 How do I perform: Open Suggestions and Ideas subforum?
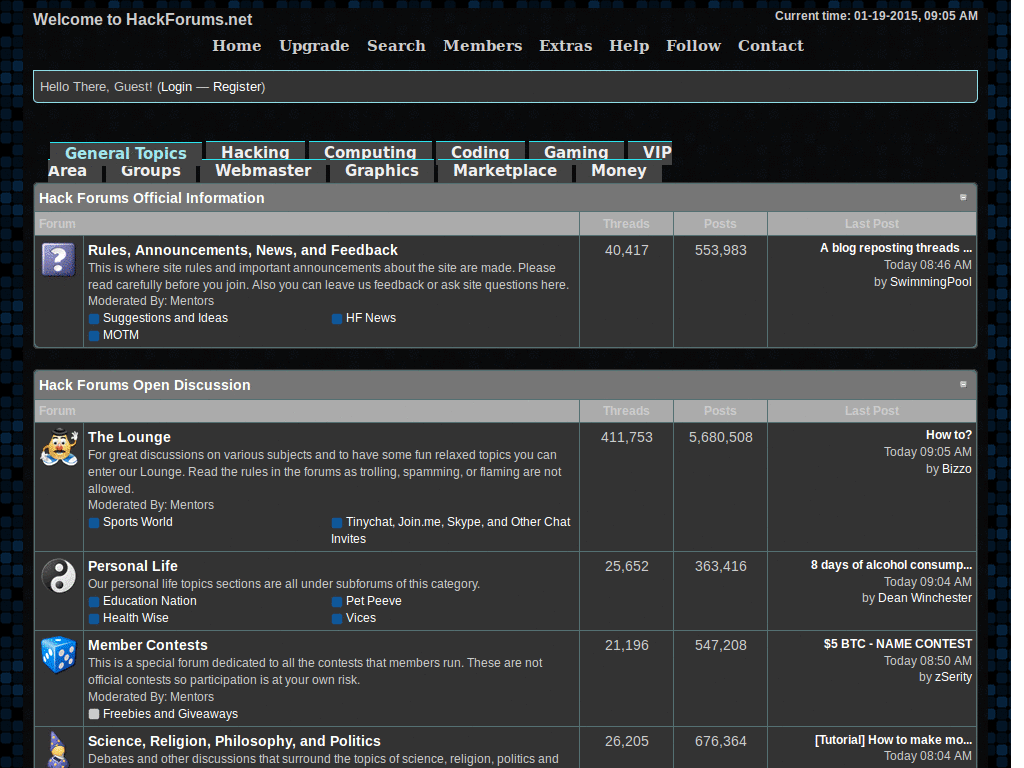(x=165, y=318)
